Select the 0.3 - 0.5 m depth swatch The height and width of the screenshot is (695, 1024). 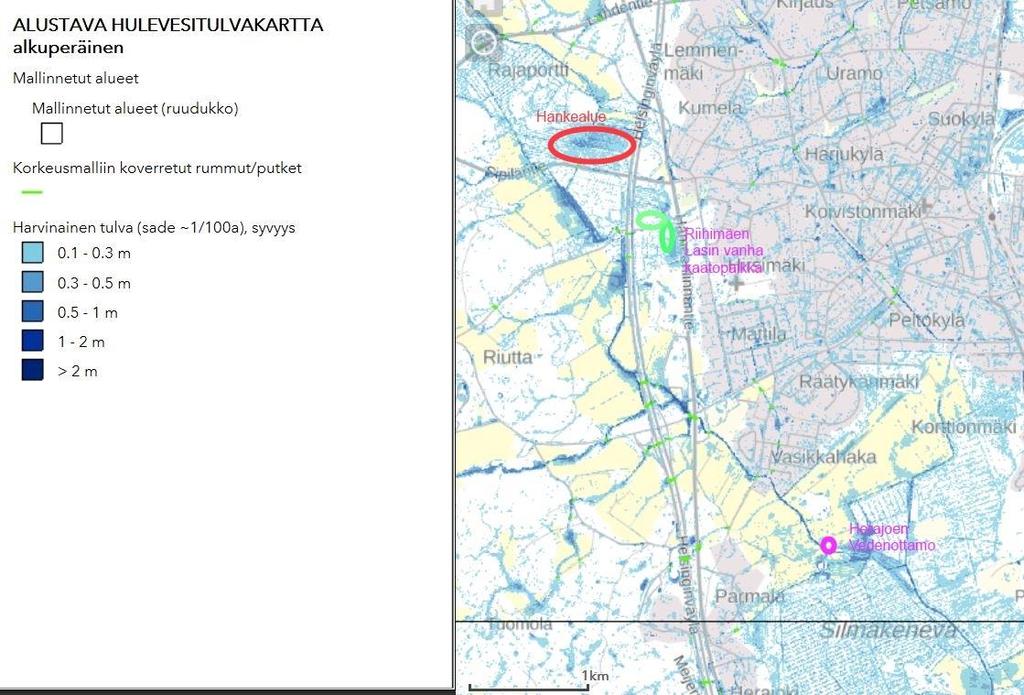pyautogui.click(x=33, y=282)
